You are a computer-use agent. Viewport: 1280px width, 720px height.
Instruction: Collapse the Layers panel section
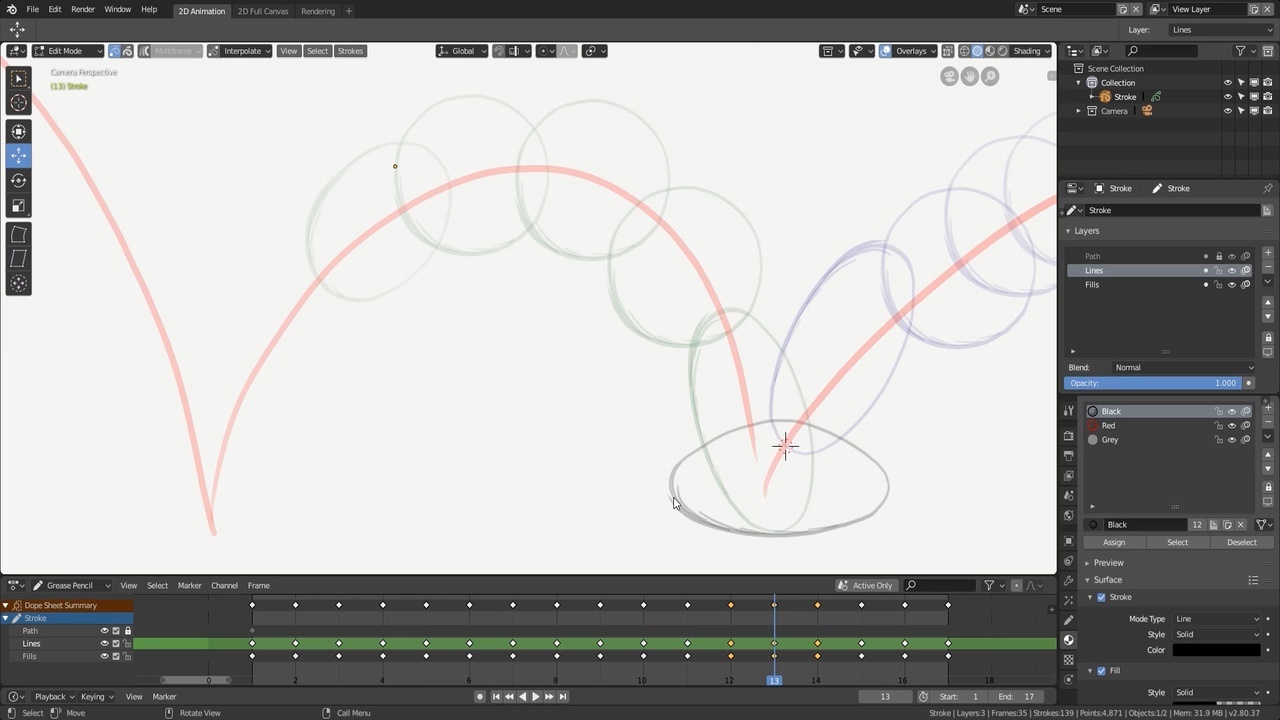point(1068,231)
